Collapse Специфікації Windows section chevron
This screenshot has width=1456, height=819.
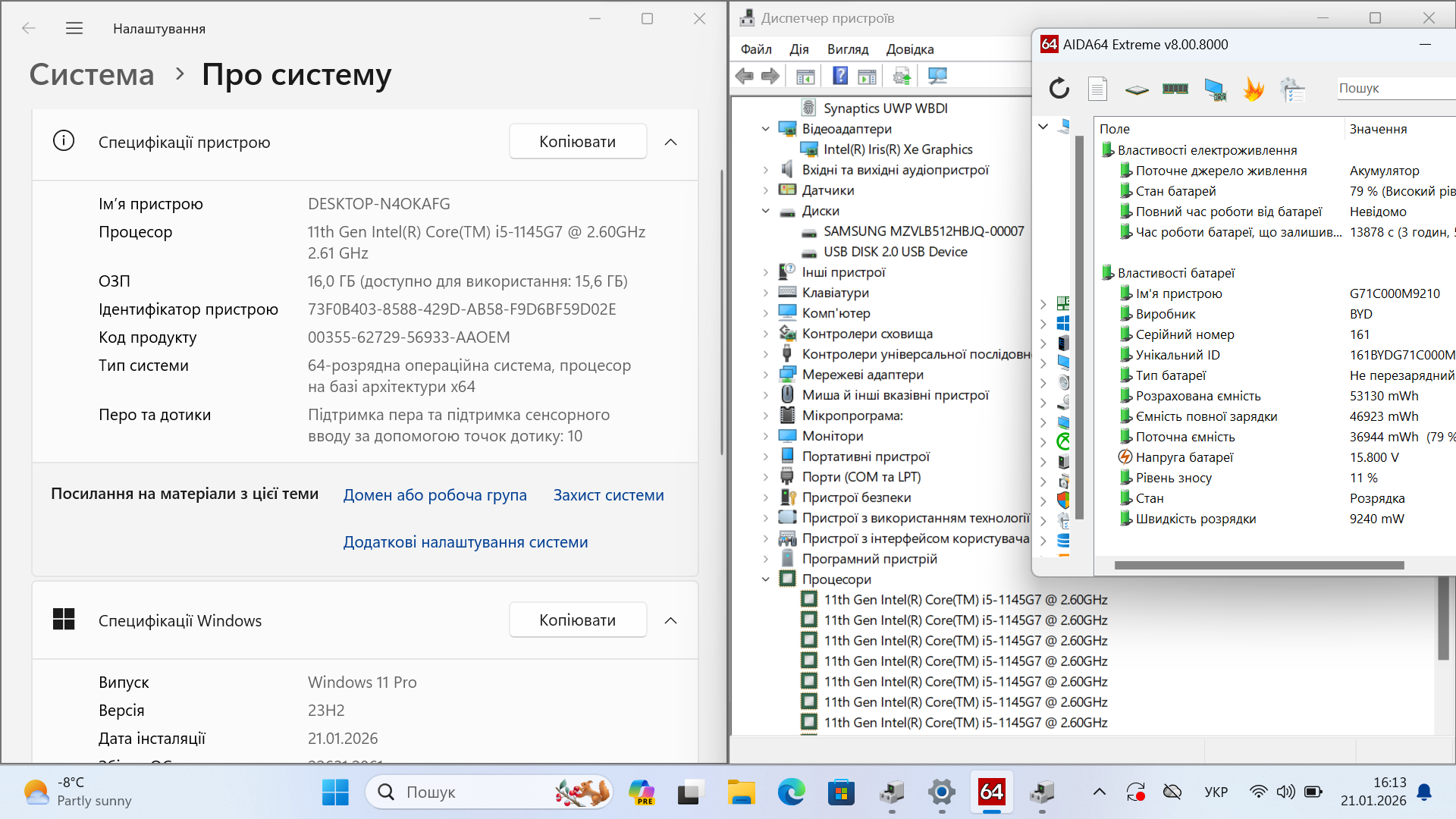click(x=670, y=620)
